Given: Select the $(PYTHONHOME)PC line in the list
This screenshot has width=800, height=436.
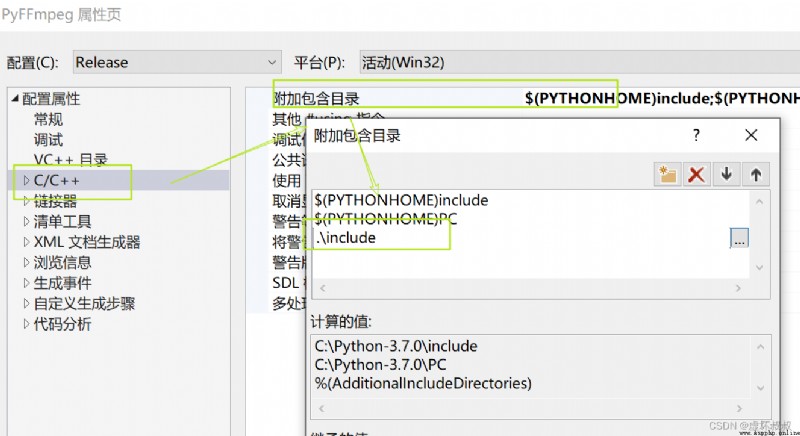Looking at the screenshot, I should (386, 219).
